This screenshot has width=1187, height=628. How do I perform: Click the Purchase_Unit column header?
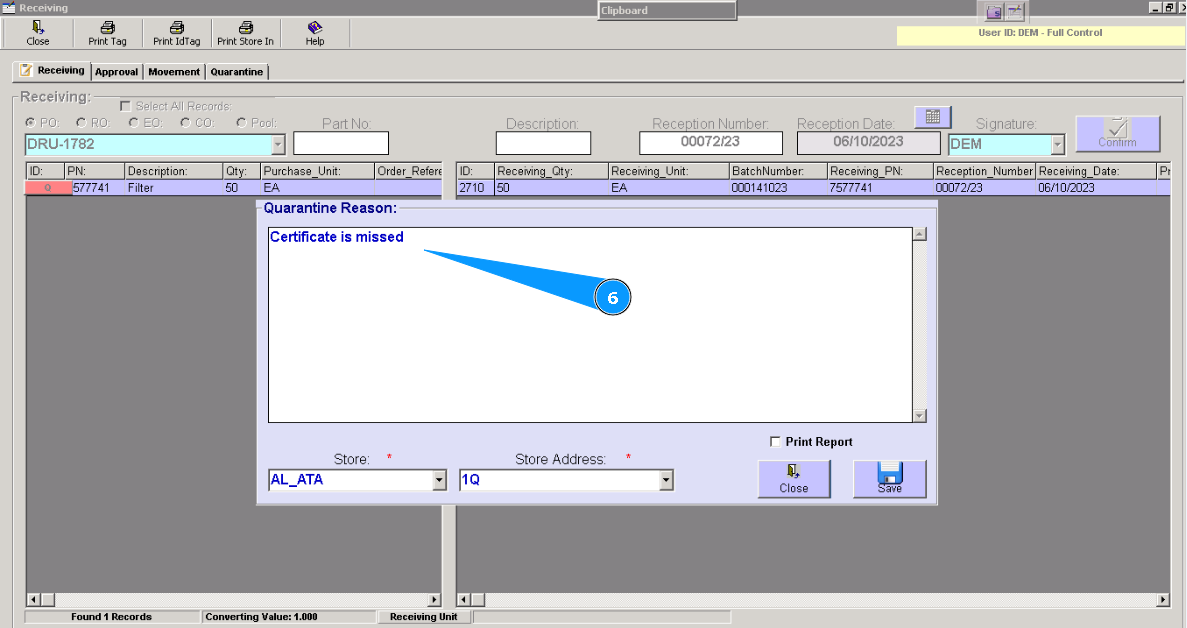click(x=317, y=171)
